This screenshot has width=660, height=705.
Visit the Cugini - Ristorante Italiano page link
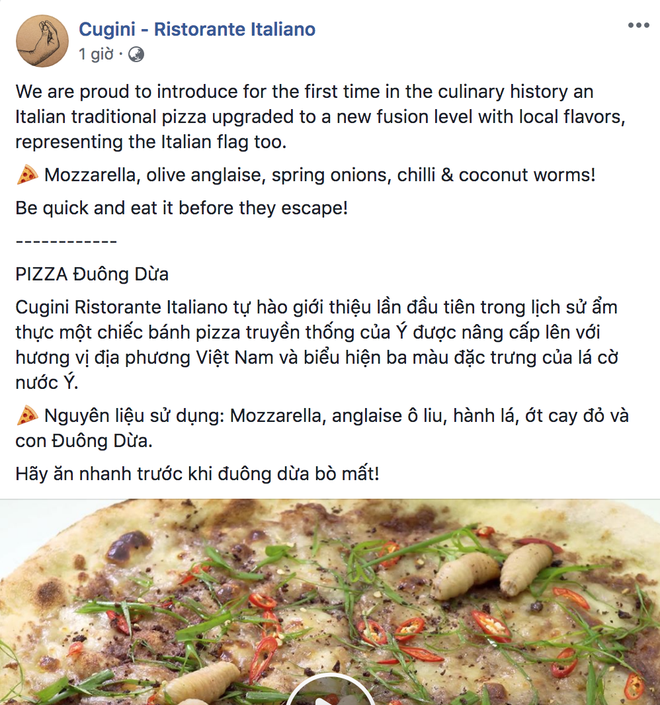pyautogui.click(x=197, y=29)
